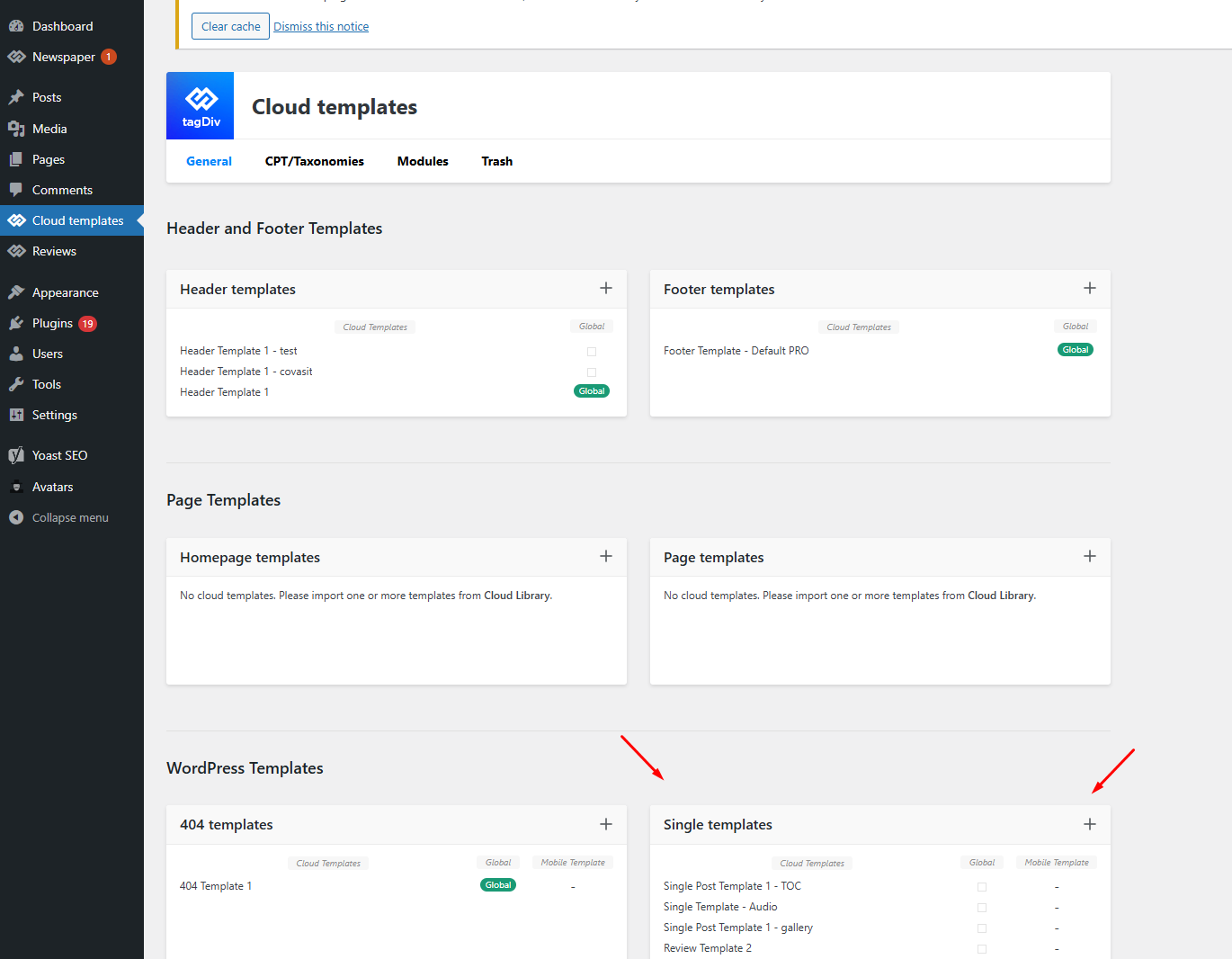The height and width of the screenshot is (959, 1232).
Task: Click the Tools wrench icon
Action: [x=16, y=384]
